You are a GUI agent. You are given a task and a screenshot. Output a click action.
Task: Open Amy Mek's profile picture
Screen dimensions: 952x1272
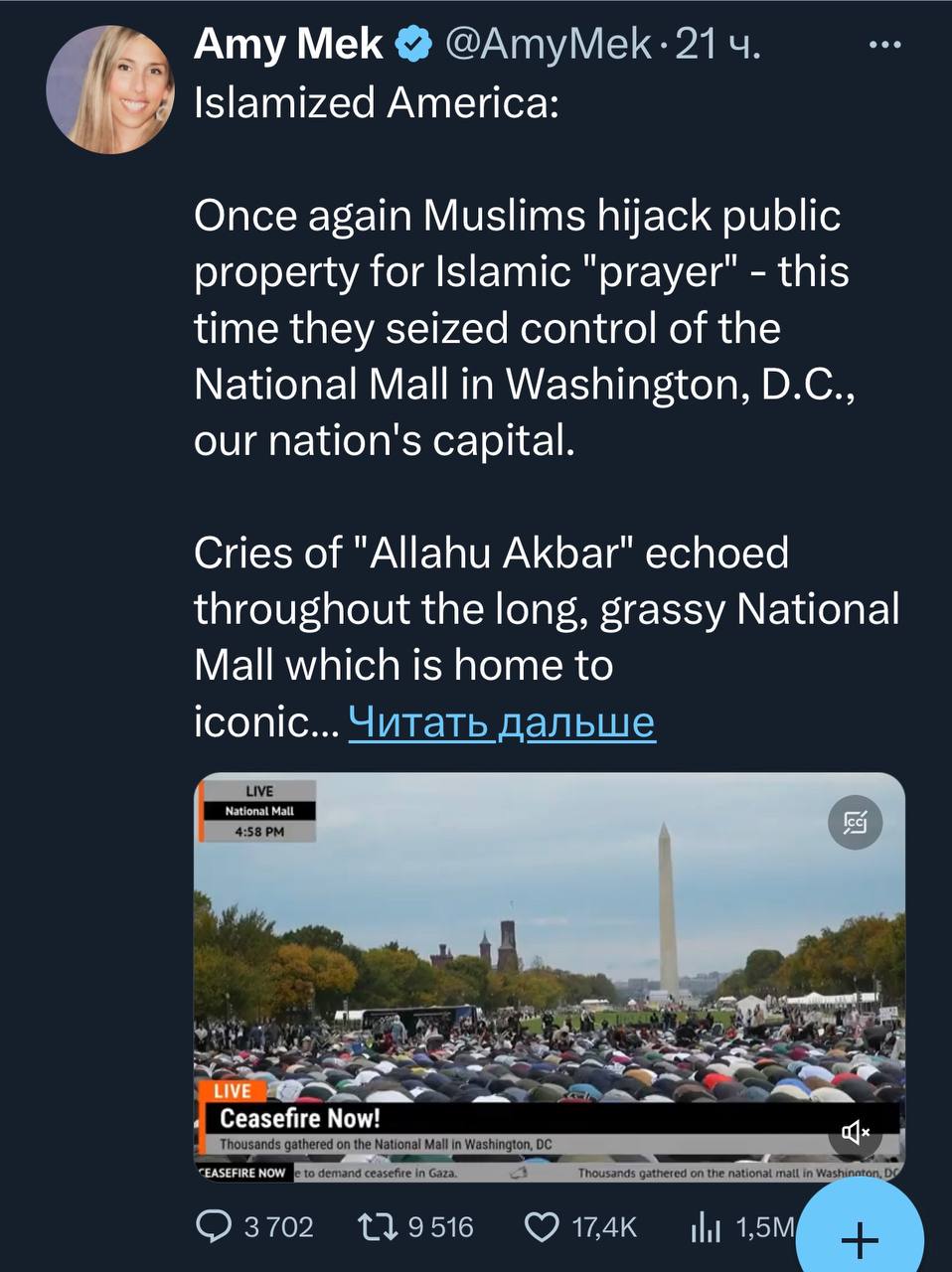(x=110, y=89)
